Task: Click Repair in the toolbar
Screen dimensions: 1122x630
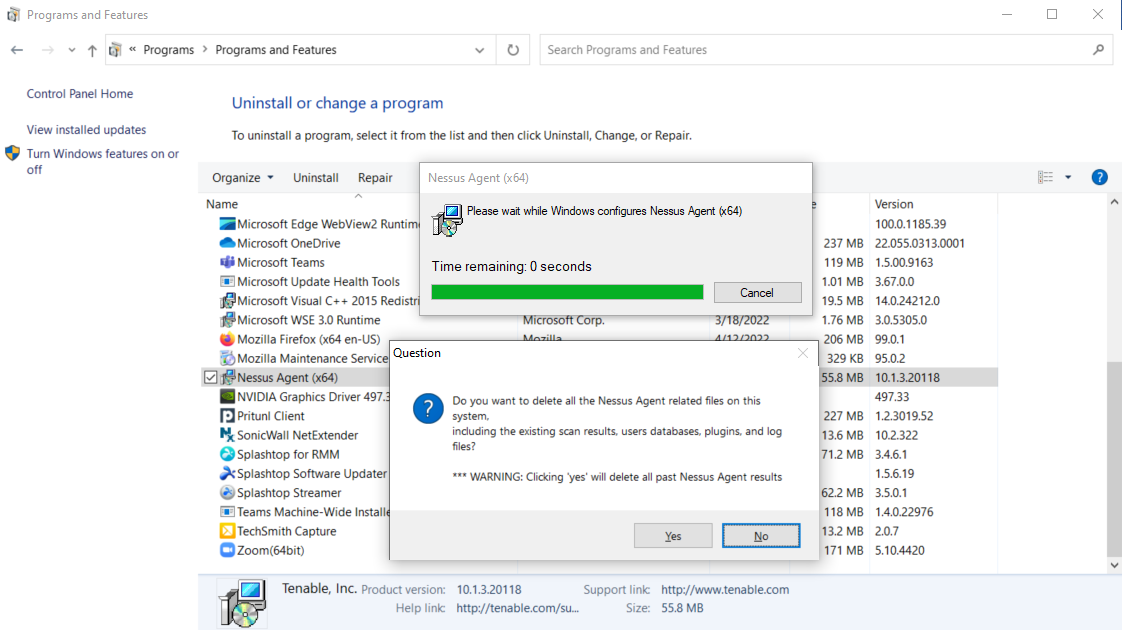Action: [375, 178]
